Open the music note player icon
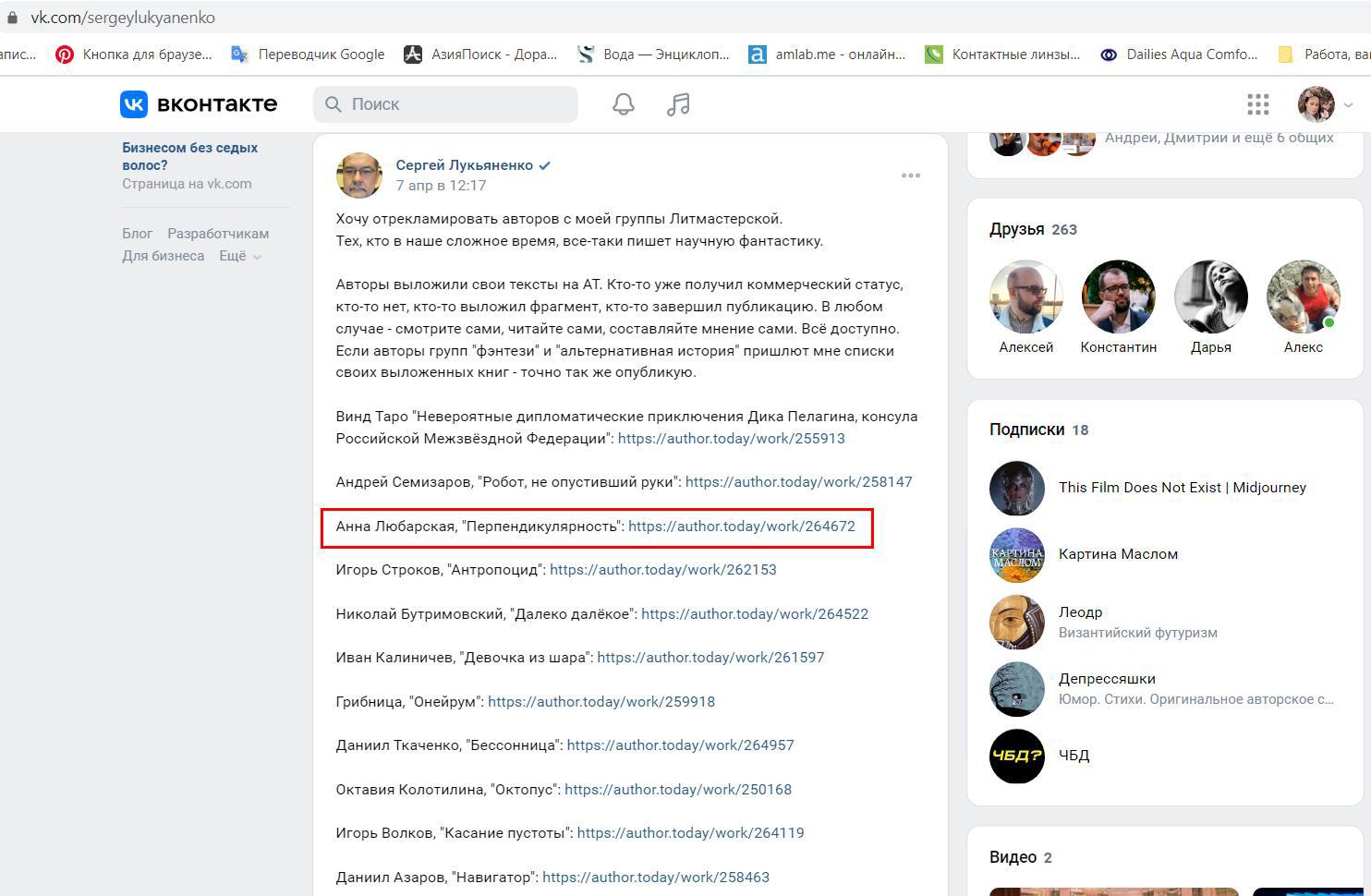Screen dimensions: 1371x896 click(x=678, y=104)
